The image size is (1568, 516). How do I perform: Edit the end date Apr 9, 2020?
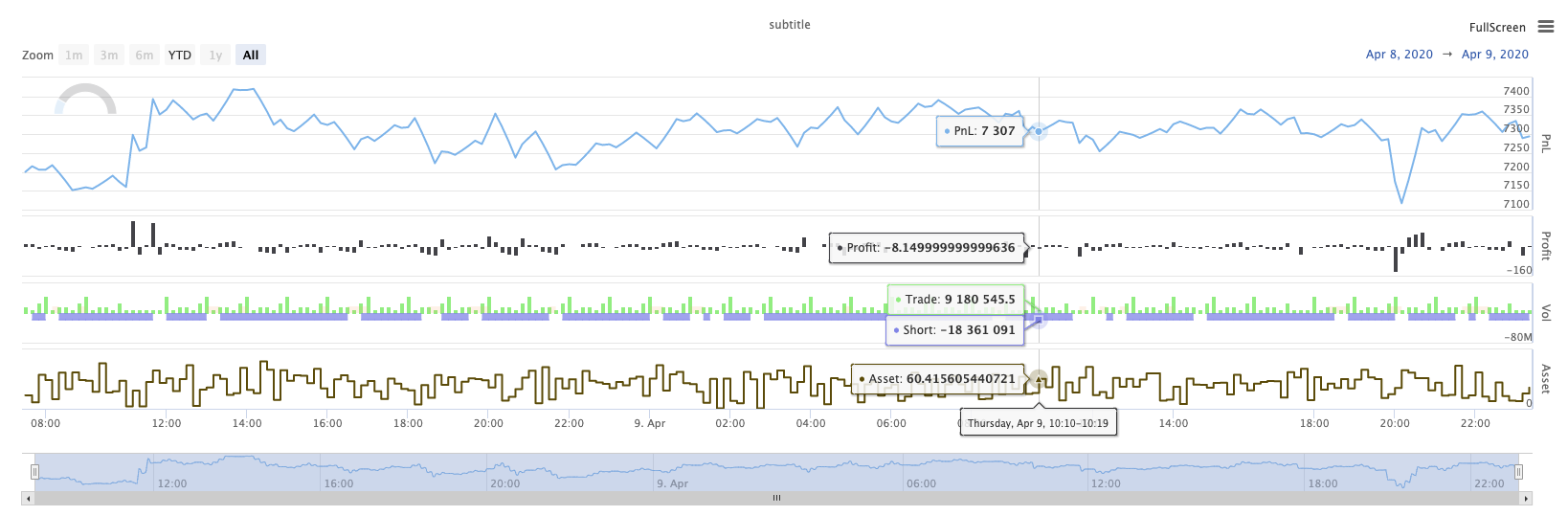coord(1494,55)
